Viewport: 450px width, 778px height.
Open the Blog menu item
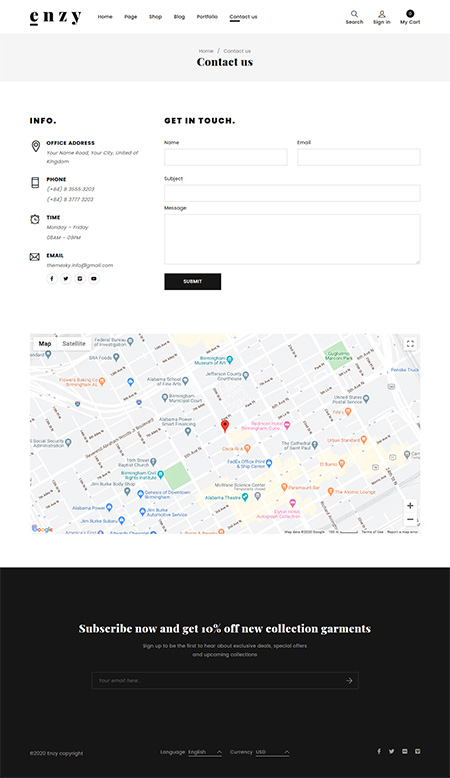point(179,17)
